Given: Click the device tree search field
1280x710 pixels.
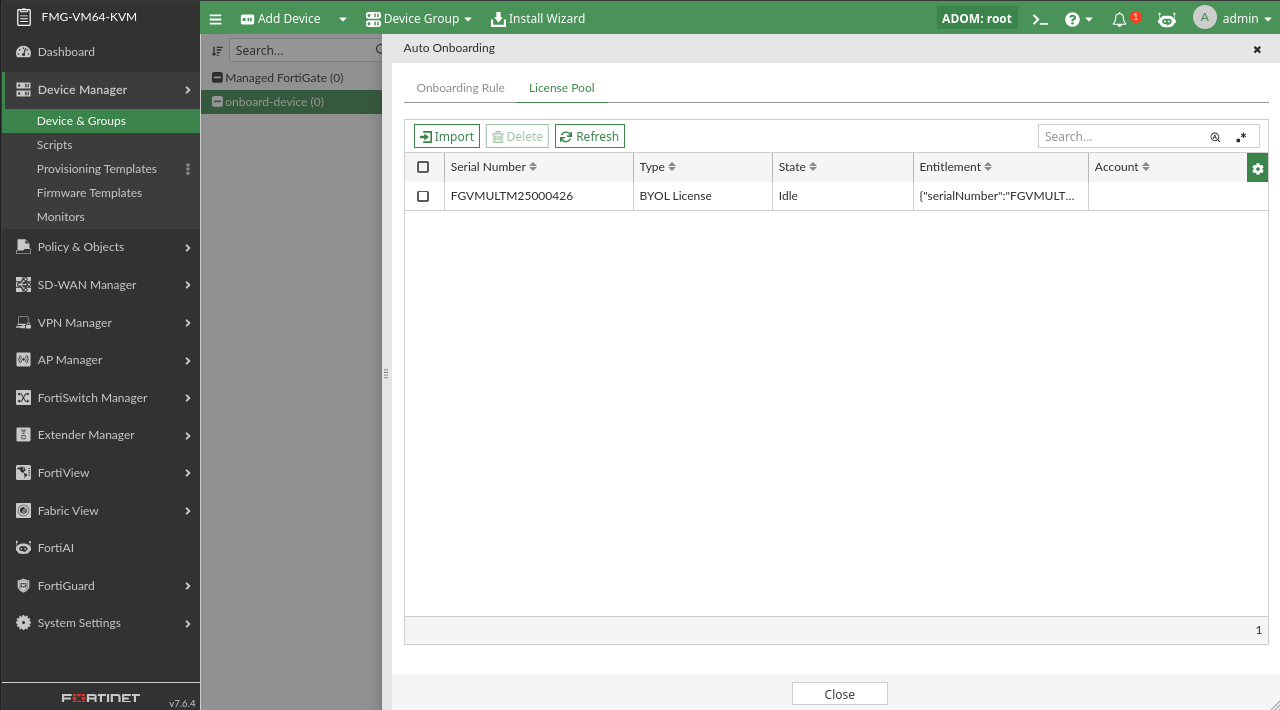Looking at the screenshot, I should click(305, 50).
